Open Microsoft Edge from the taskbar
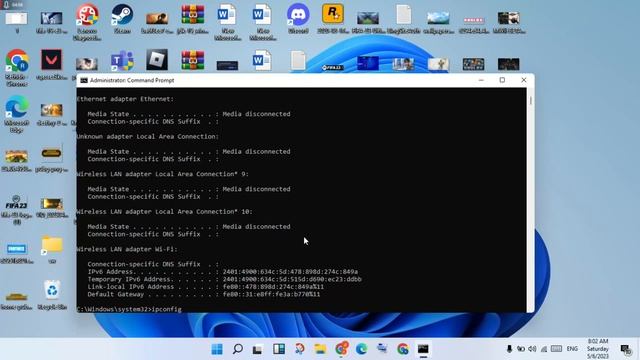 point(361,349)
